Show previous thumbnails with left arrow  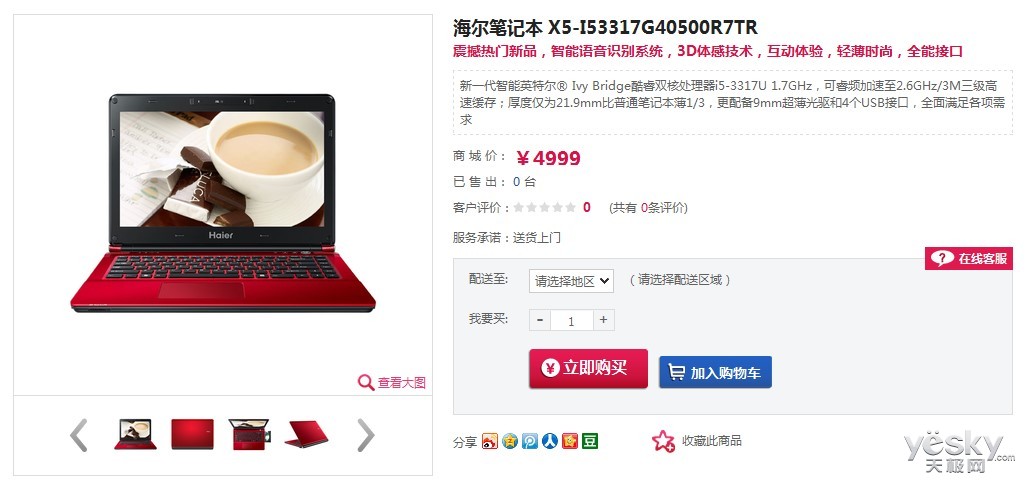pyautogui.click(x=79, y=435)
